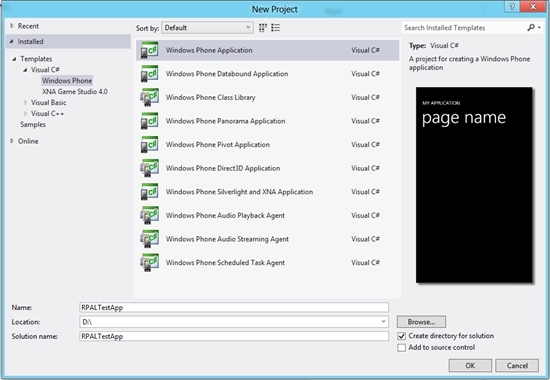Image resolution: width=550 pixels, height=380 pixels.
Task: Uncheck Create directory for solution
Action: tap(402, 336)
